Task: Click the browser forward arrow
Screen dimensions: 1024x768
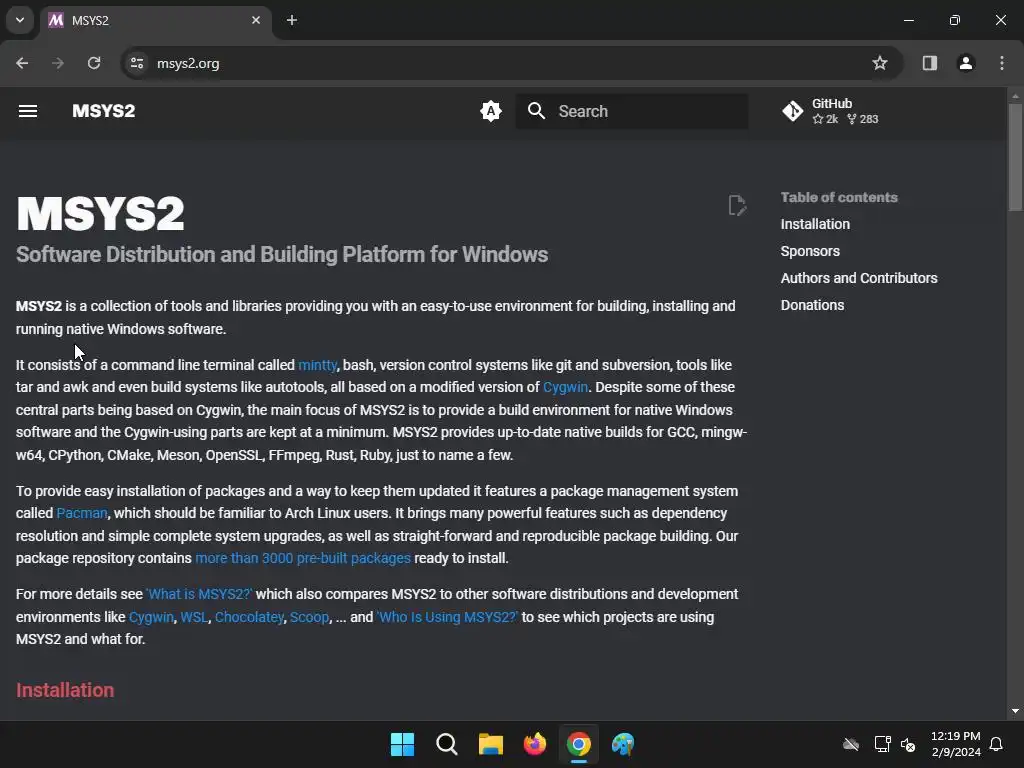Action: pyautogui.click(x=58, y=63)
